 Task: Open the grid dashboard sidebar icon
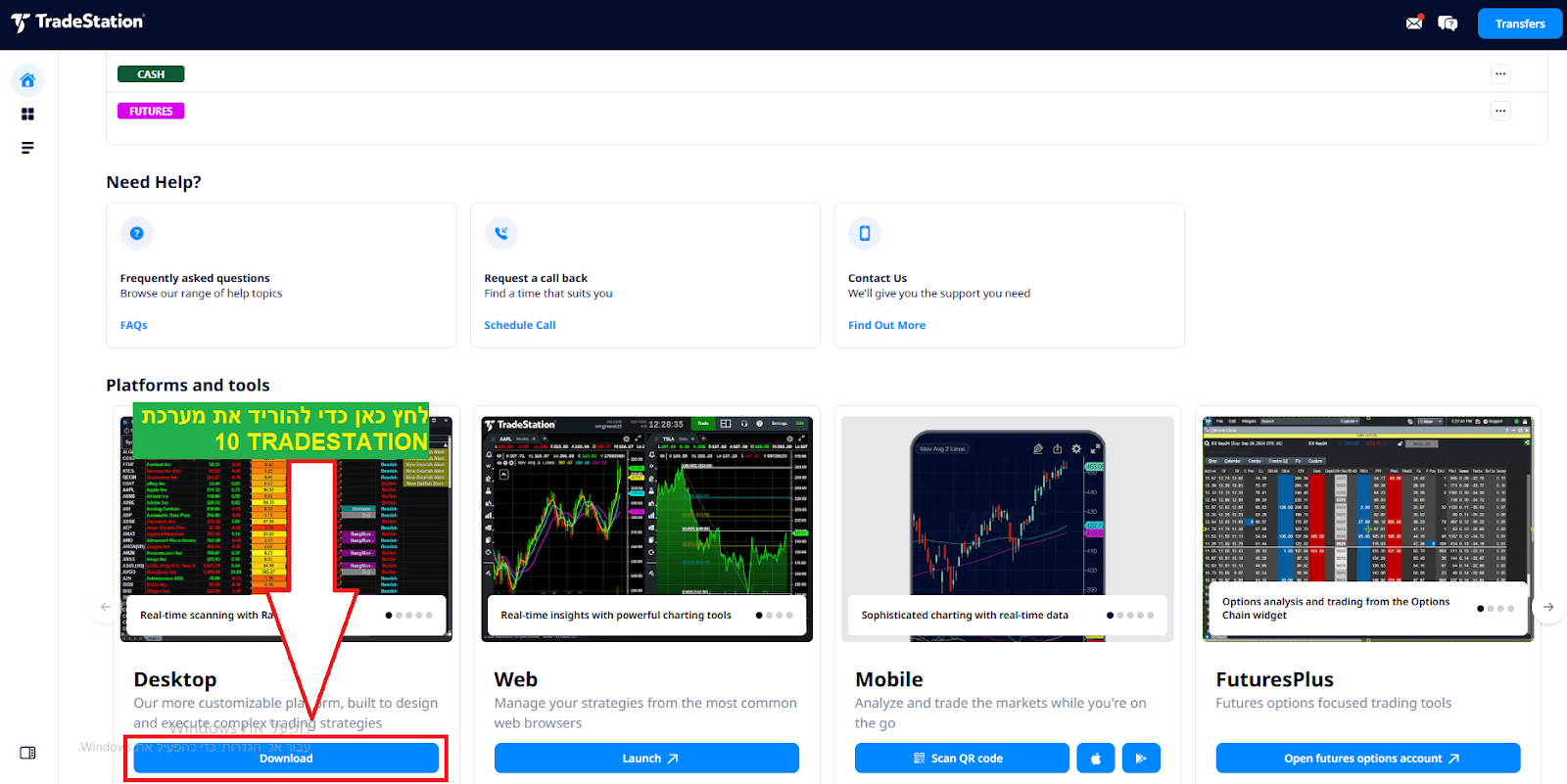click(27, 115)
